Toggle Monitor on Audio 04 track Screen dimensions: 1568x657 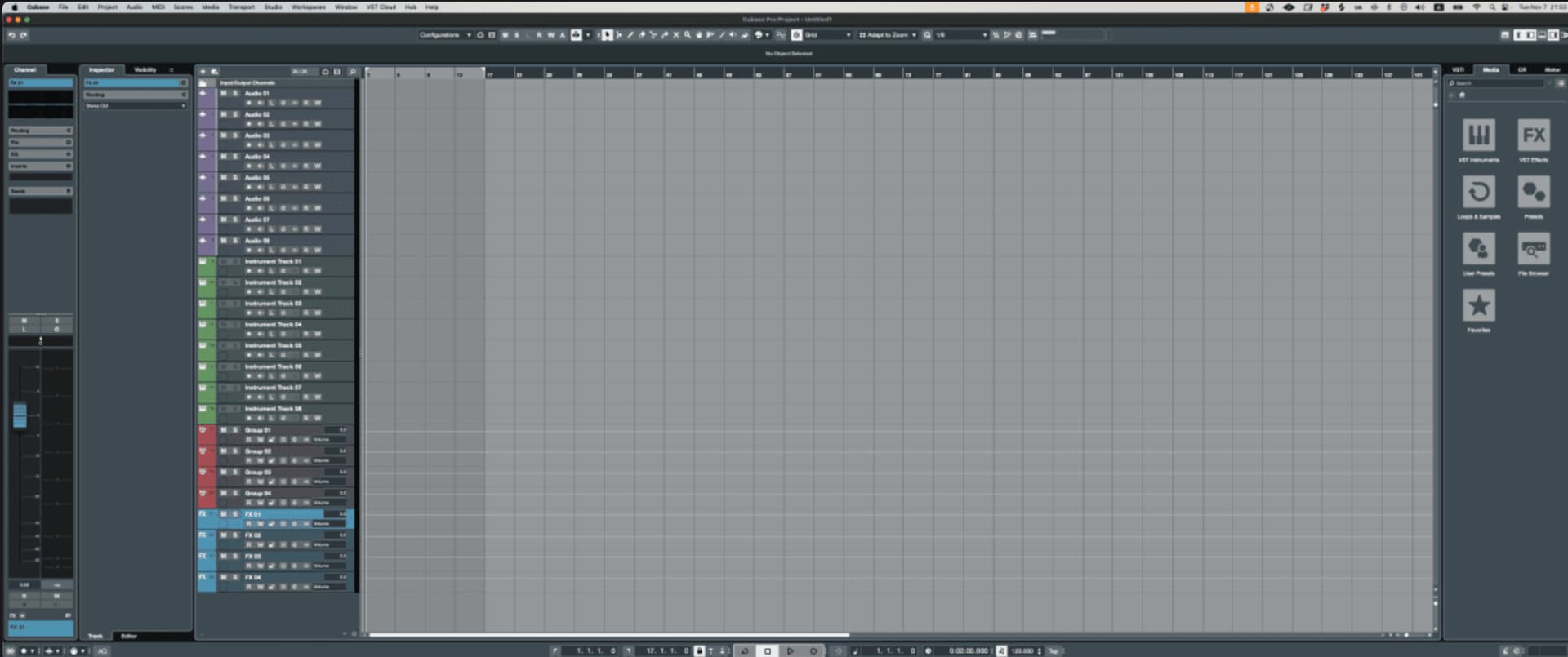261,166
